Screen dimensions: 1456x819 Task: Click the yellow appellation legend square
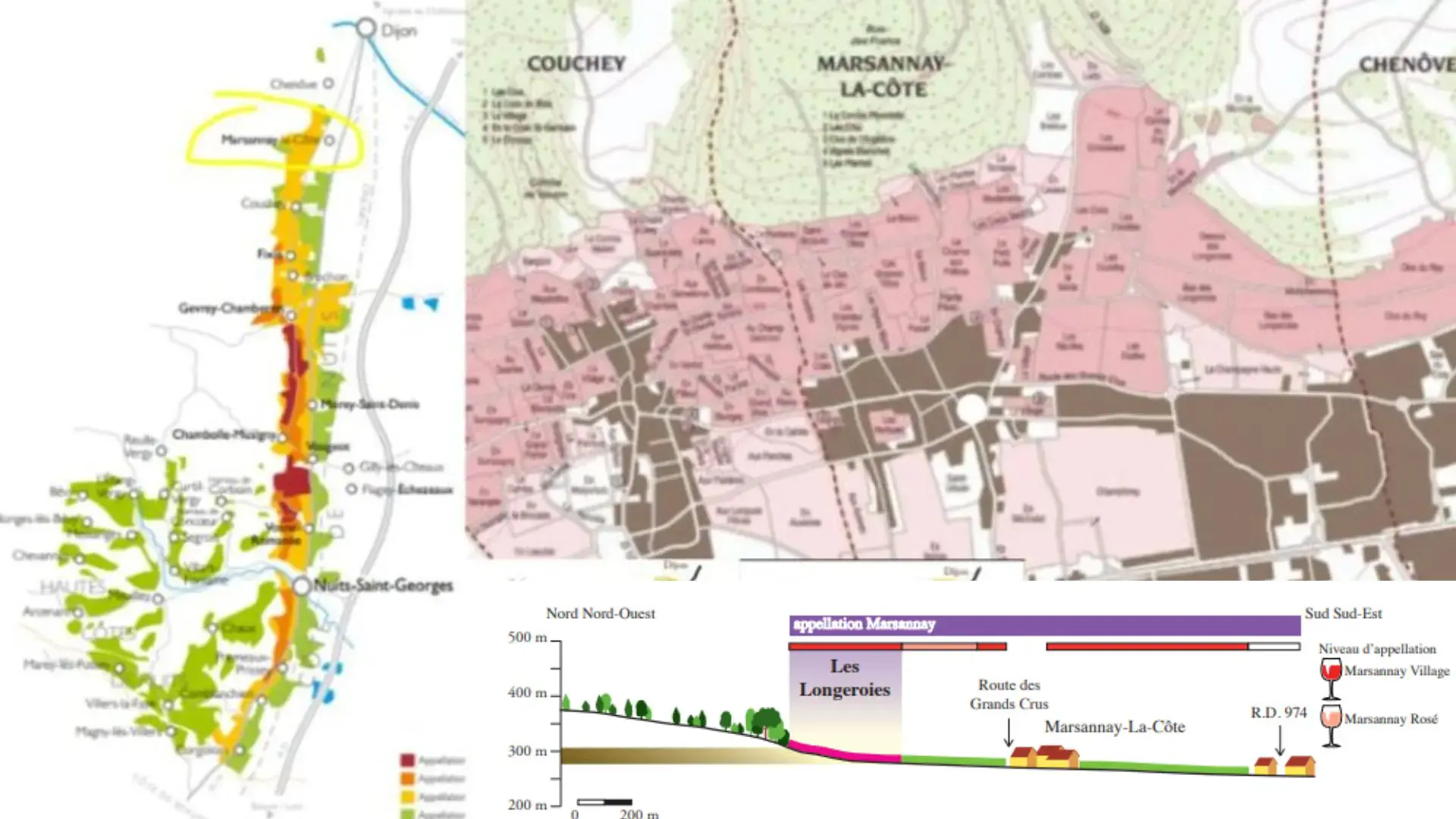[x=407, y=796]
